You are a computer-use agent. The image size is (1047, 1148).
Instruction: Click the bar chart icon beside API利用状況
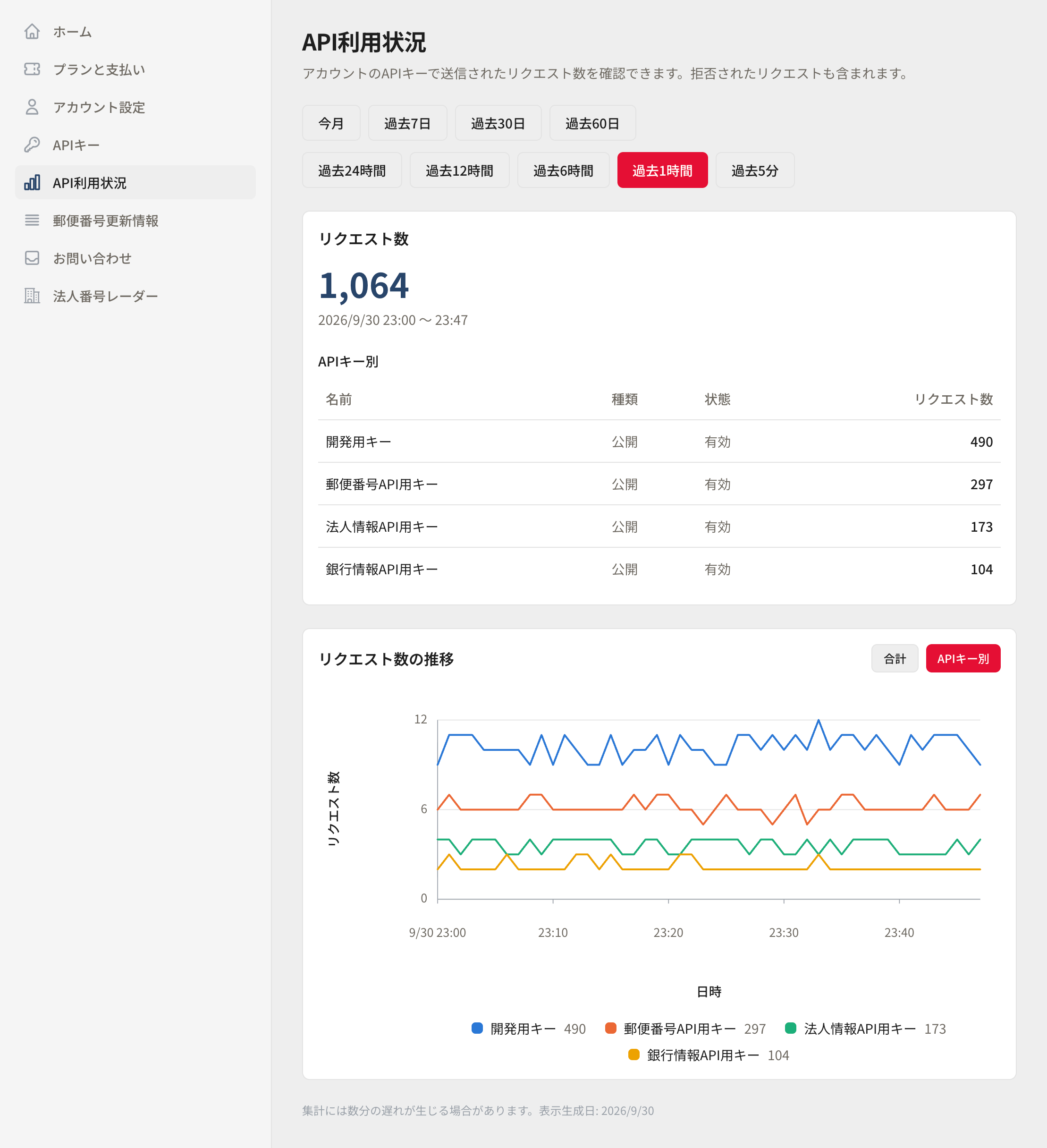[x=32, y=182]
